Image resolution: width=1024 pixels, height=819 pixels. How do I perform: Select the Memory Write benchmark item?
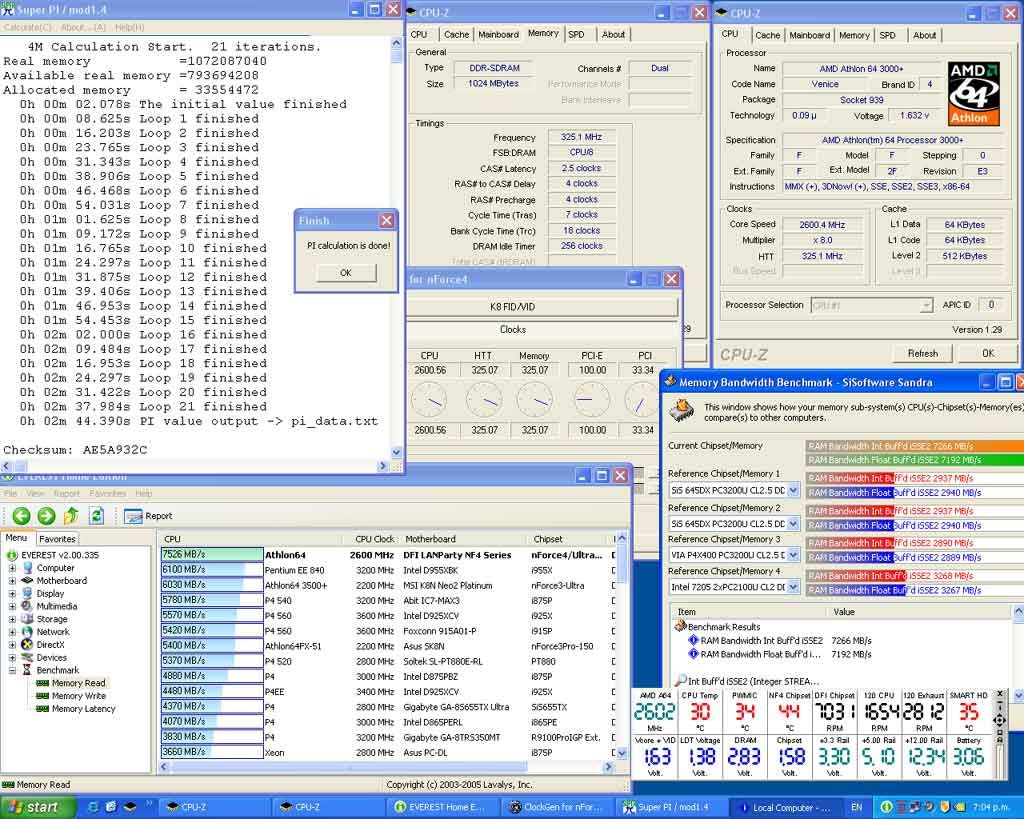coord(78,696)
